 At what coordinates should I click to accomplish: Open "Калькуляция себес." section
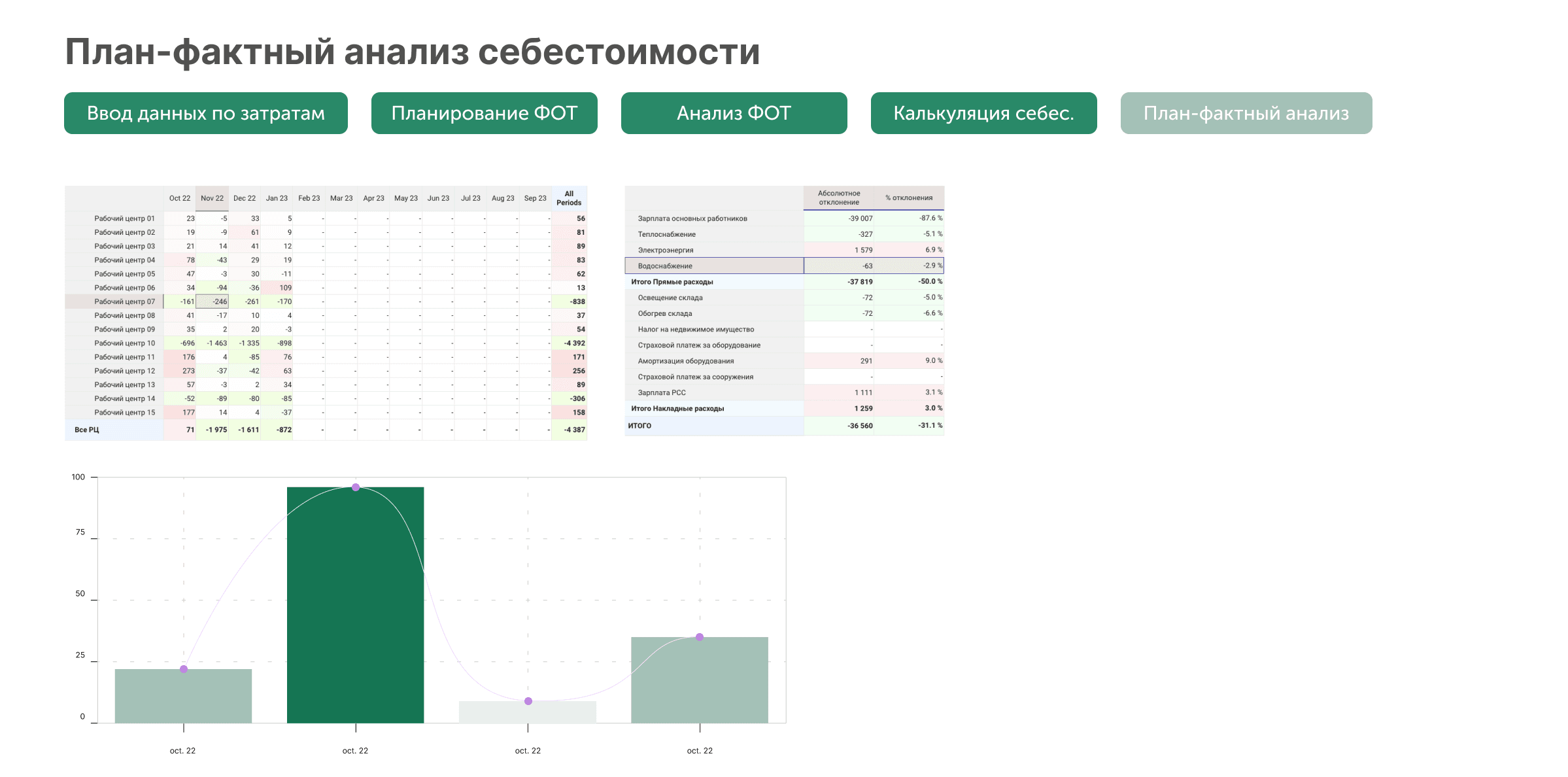coord(983,113)
